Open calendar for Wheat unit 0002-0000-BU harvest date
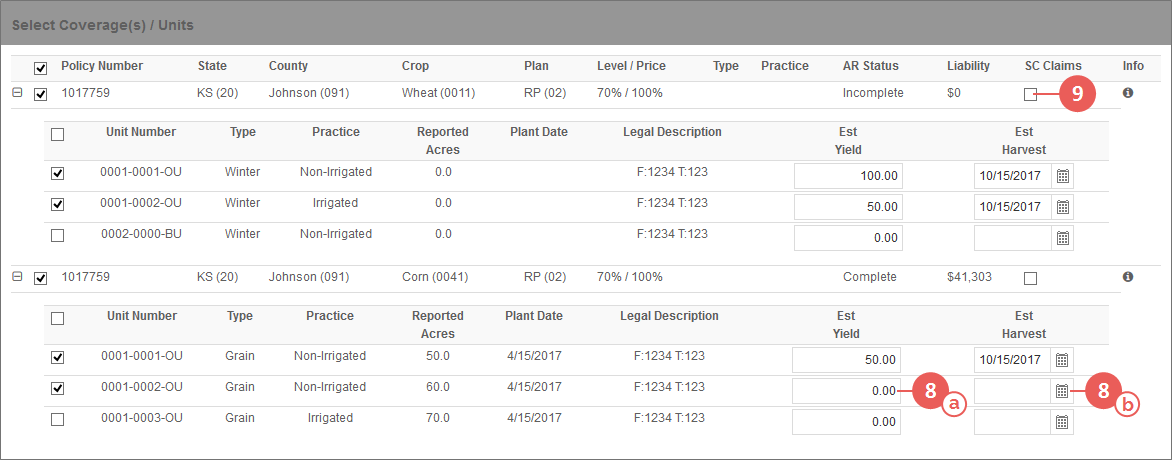1172x460 pixels. (1063, 238)
